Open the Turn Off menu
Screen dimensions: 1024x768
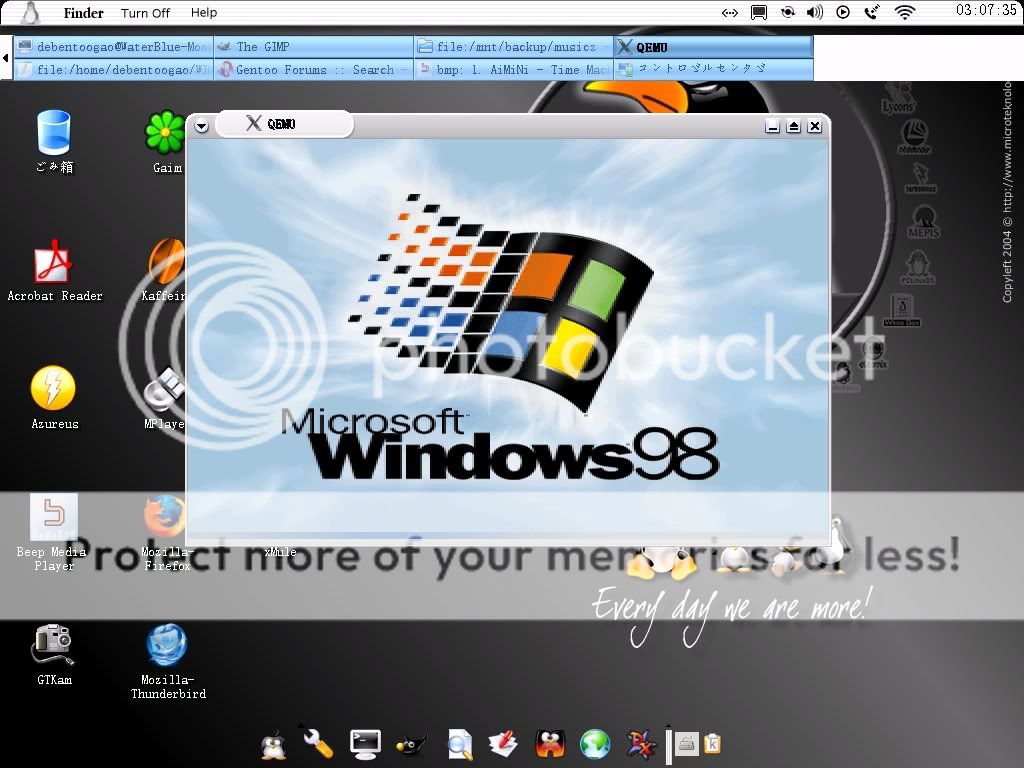coord(145,13)
